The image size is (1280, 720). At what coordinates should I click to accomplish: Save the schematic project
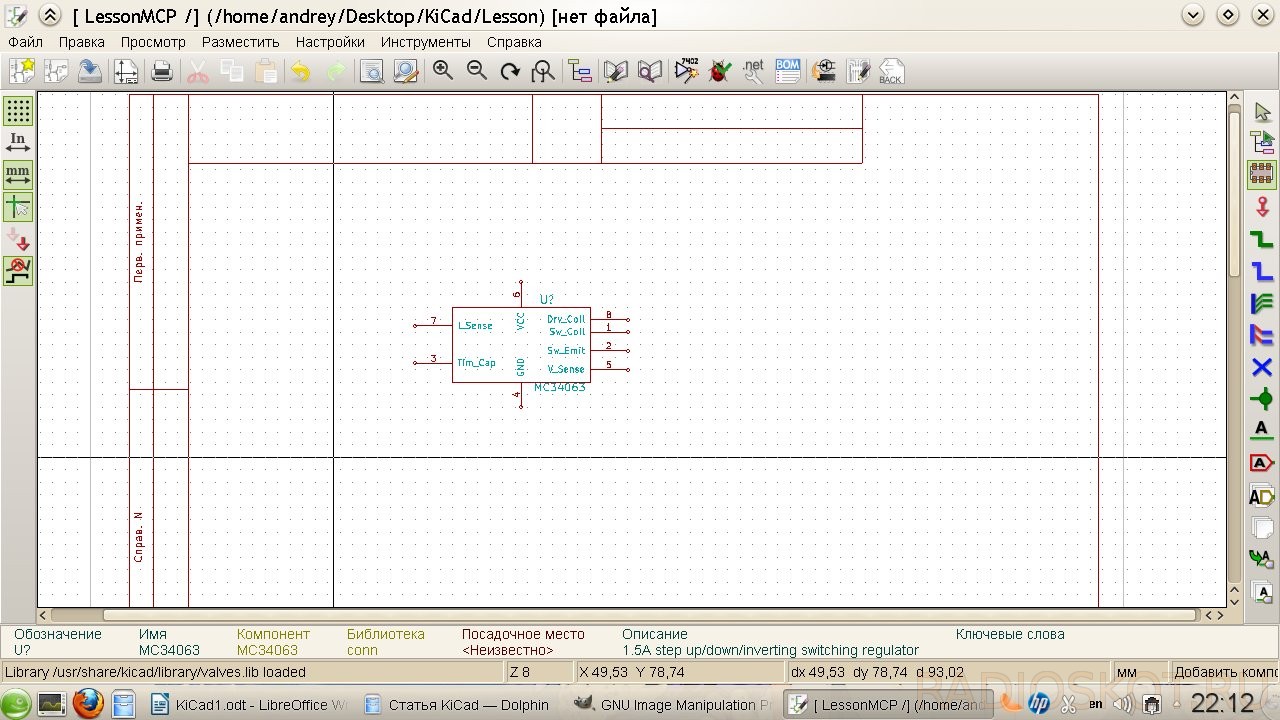click(x=90, y=71)
